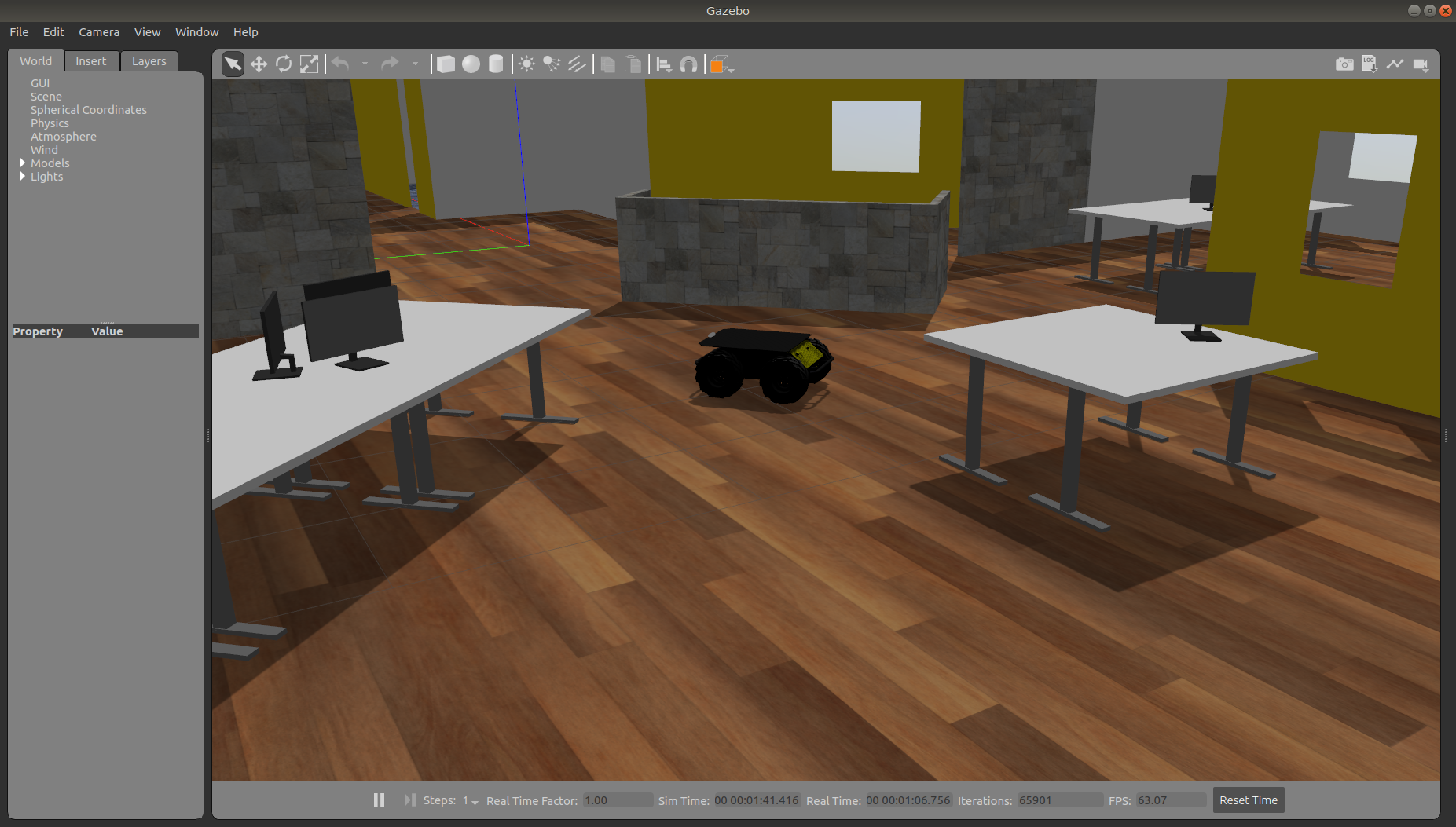Select the Translate mode tool
The width and height of the screenshot is (1456, 827).
(x=259, y=64)
